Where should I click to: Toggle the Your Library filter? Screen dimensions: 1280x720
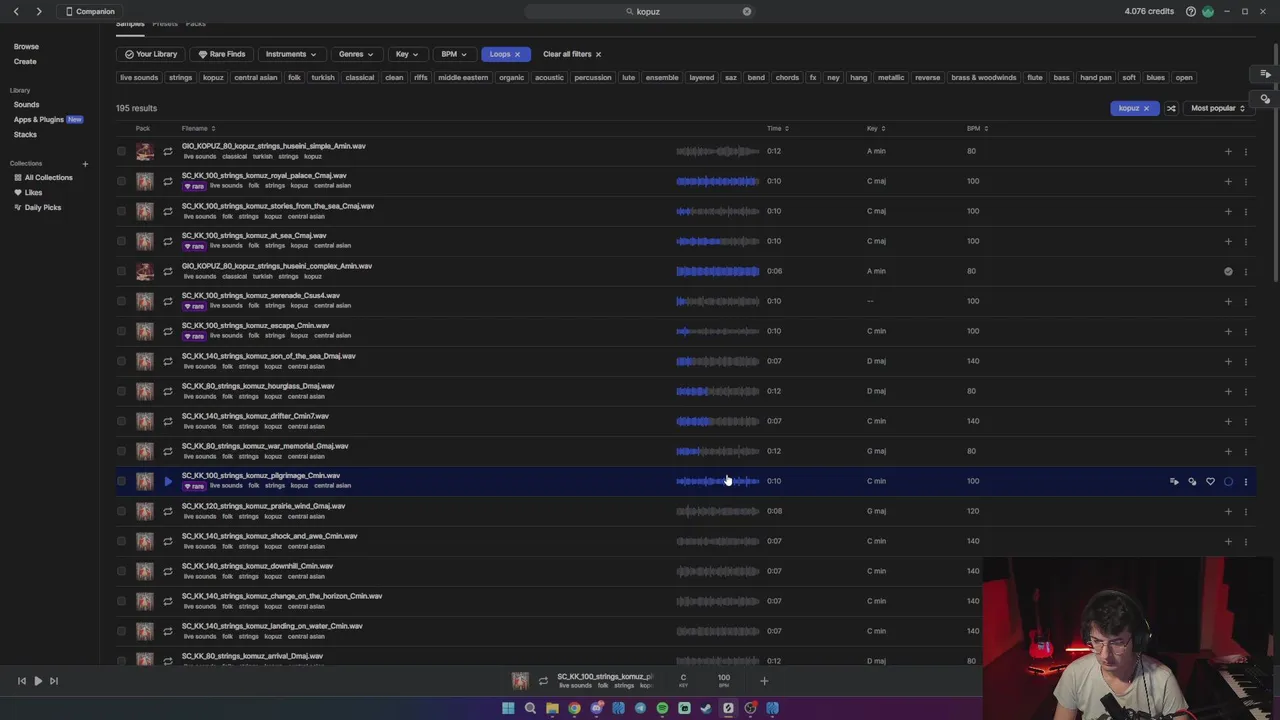click(150, 54)
